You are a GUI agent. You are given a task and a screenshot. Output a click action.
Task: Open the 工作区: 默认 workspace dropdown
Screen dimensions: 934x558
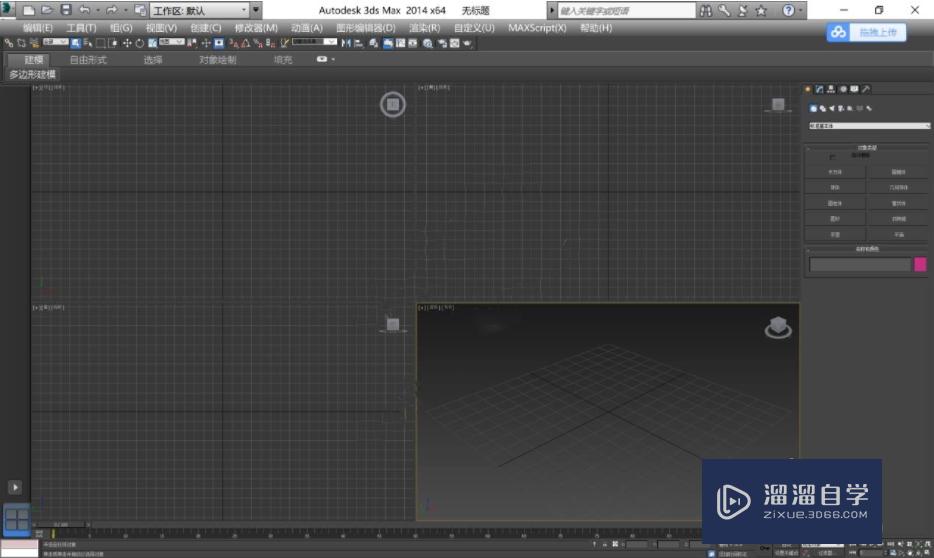(200, 10)
